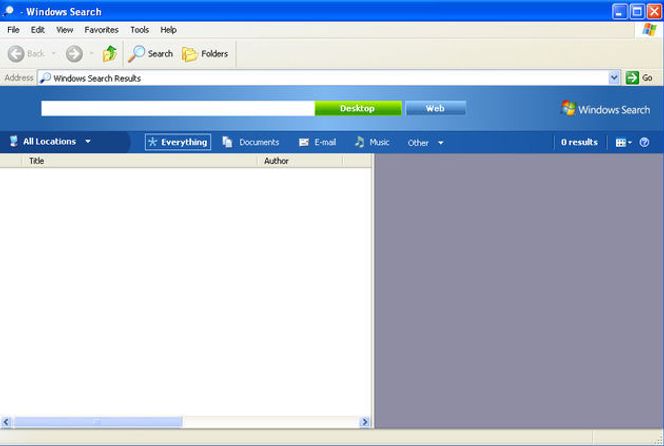Viewport: 664px width, 446px height.
Task: Click inside the search query box
Action: tap(178, 108)
